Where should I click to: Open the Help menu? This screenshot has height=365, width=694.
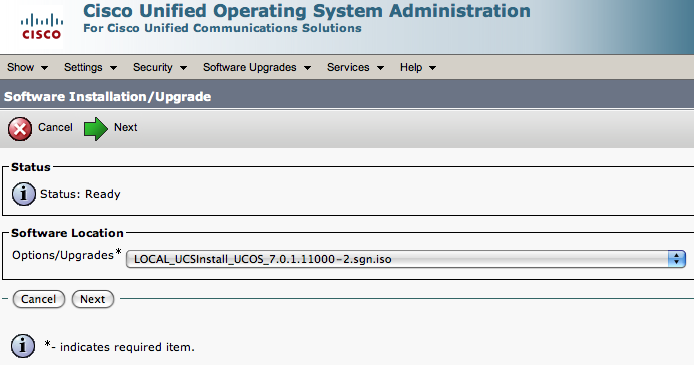[418, 67]
